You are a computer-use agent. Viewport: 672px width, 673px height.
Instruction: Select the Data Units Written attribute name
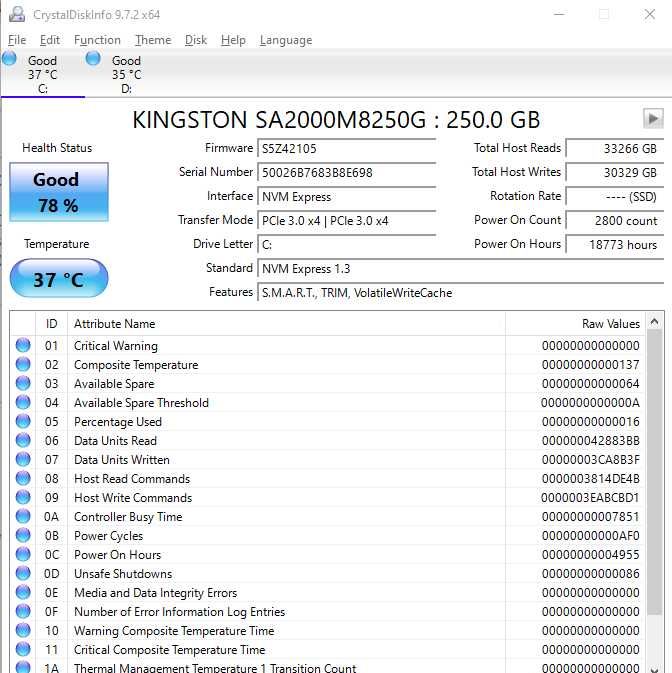[x=122, y=460]
